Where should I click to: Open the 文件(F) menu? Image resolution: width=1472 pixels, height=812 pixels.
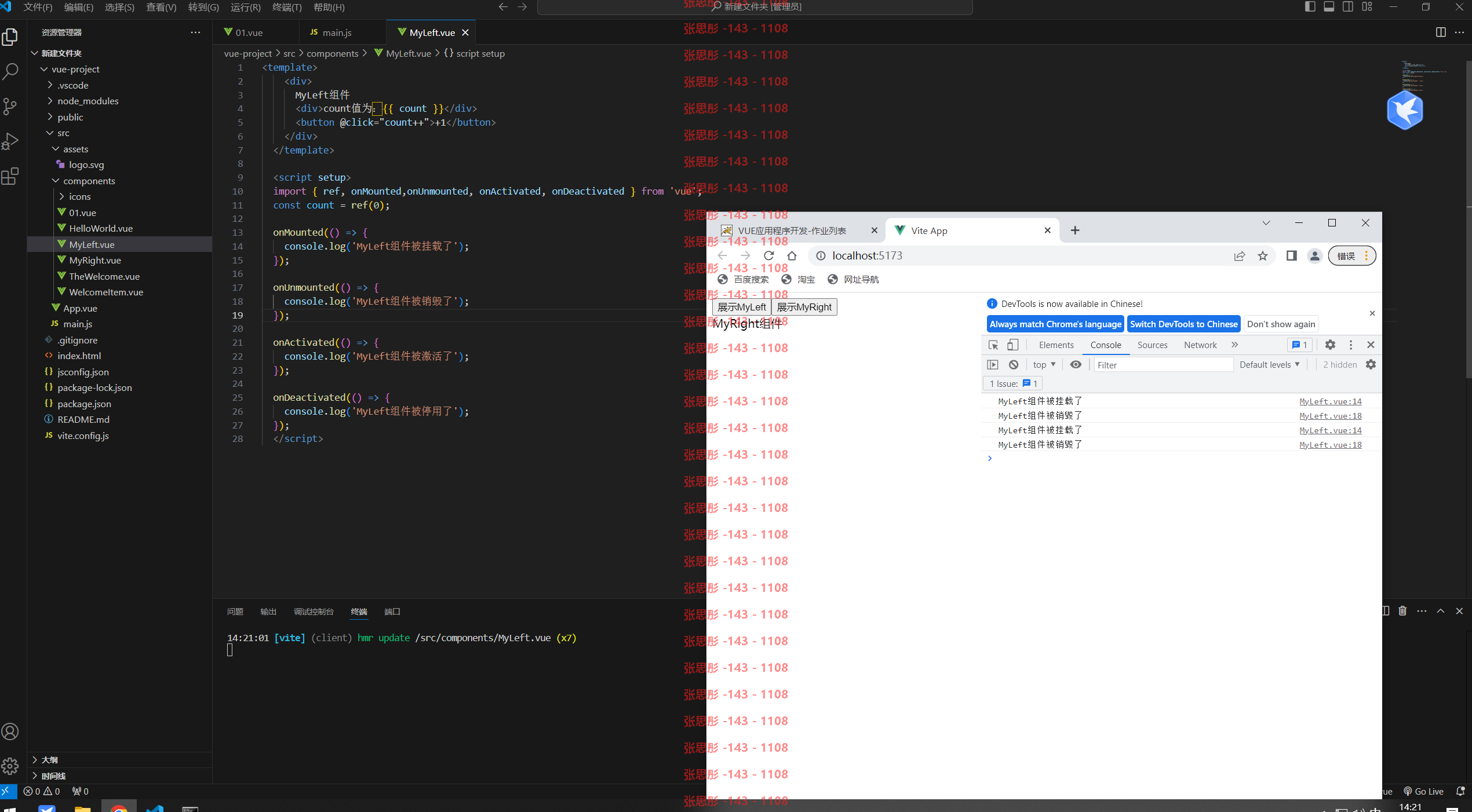(38, 7)
